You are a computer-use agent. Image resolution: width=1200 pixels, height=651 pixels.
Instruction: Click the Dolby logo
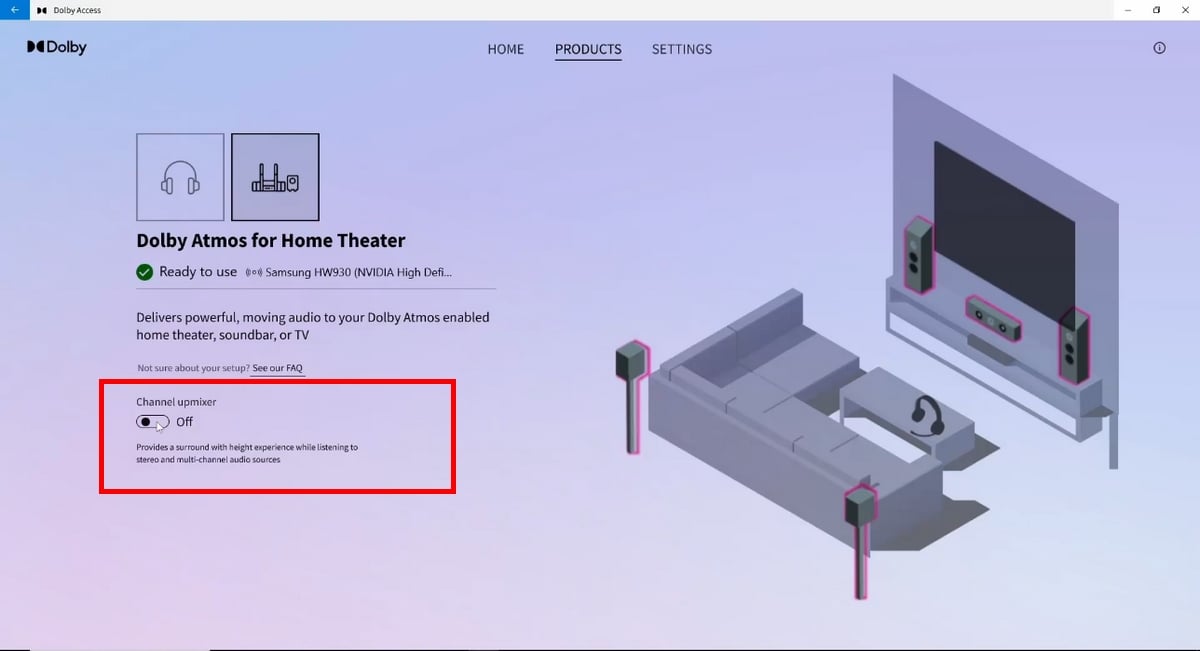click(56, 47)
